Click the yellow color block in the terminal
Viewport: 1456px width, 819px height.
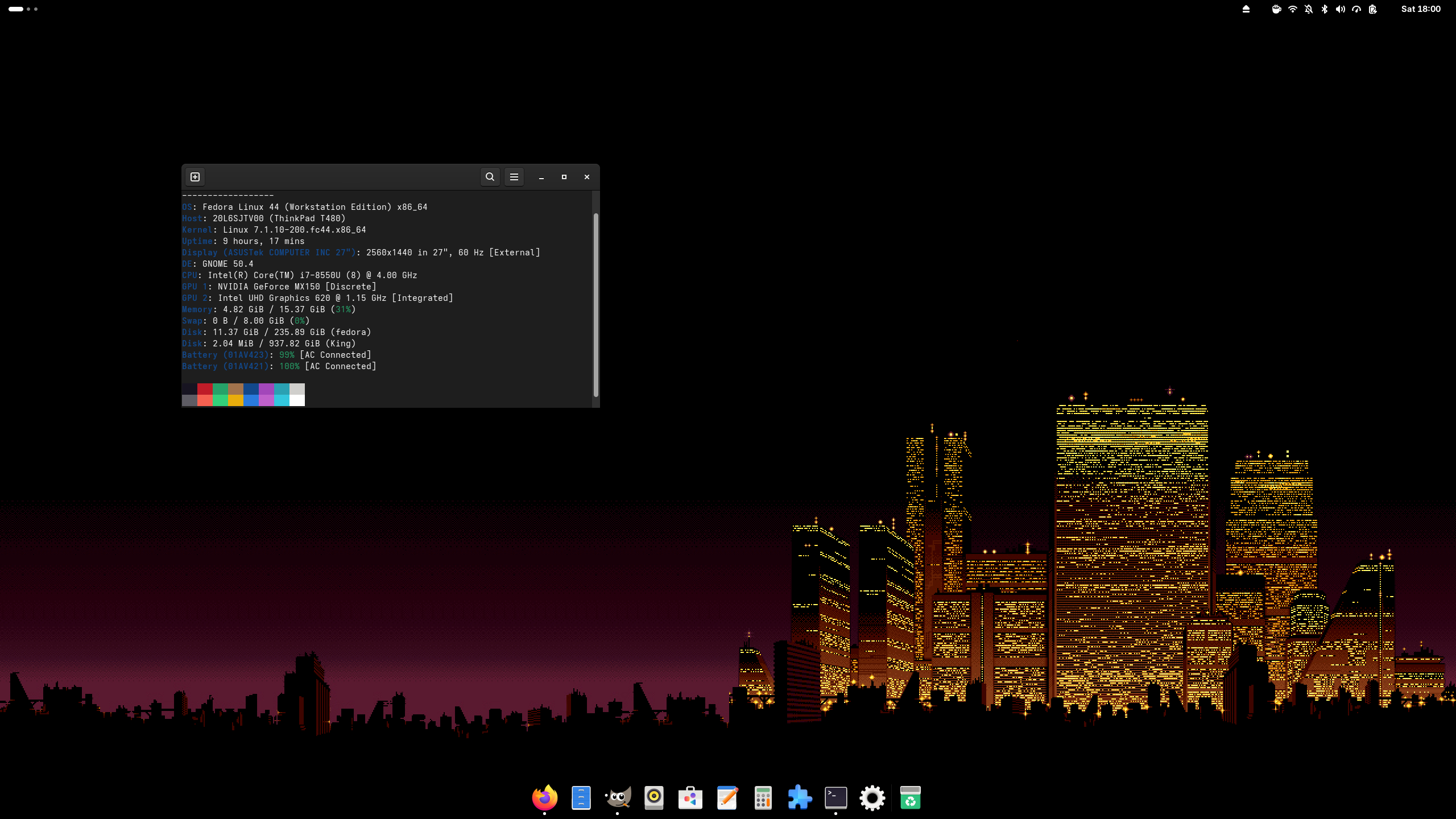(235, 400)
